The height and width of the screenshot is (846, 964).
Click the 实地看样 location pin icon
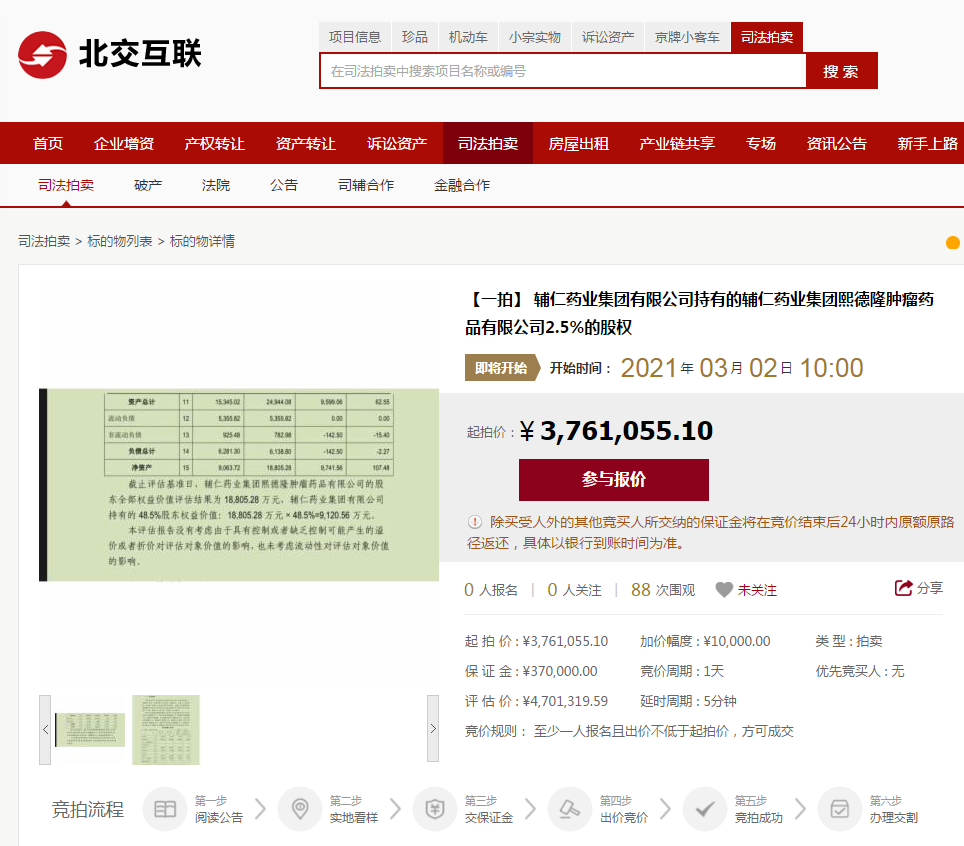(300, 809)
